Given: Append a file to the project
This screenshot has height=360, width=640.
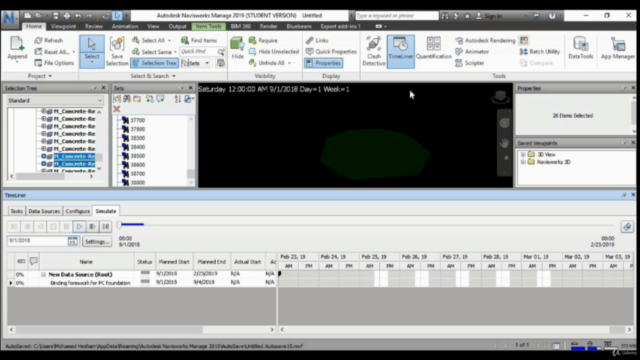Looking at the screenshot, I should [x=17, y=49].
